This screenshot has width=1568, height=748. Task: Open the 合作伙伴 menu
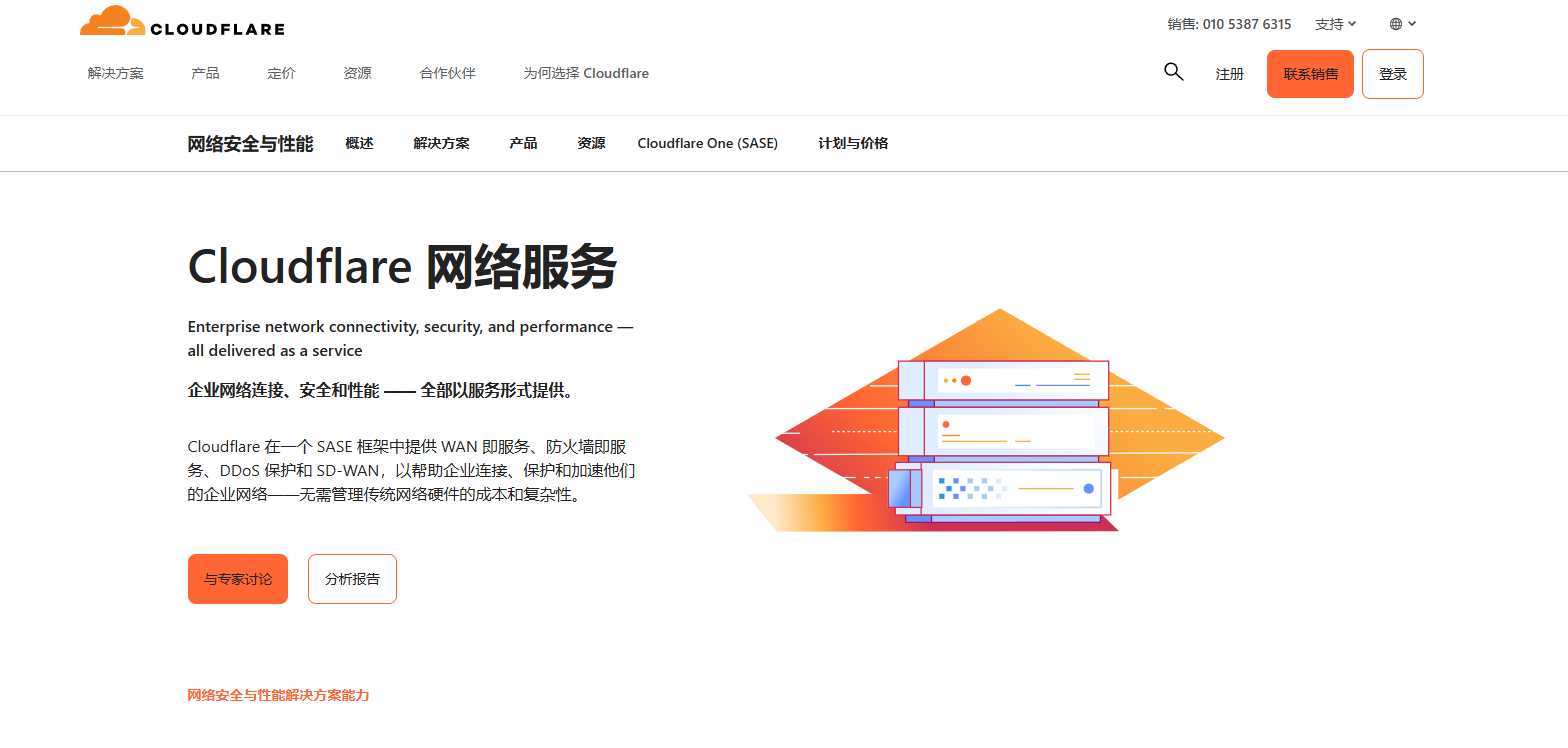447,73
